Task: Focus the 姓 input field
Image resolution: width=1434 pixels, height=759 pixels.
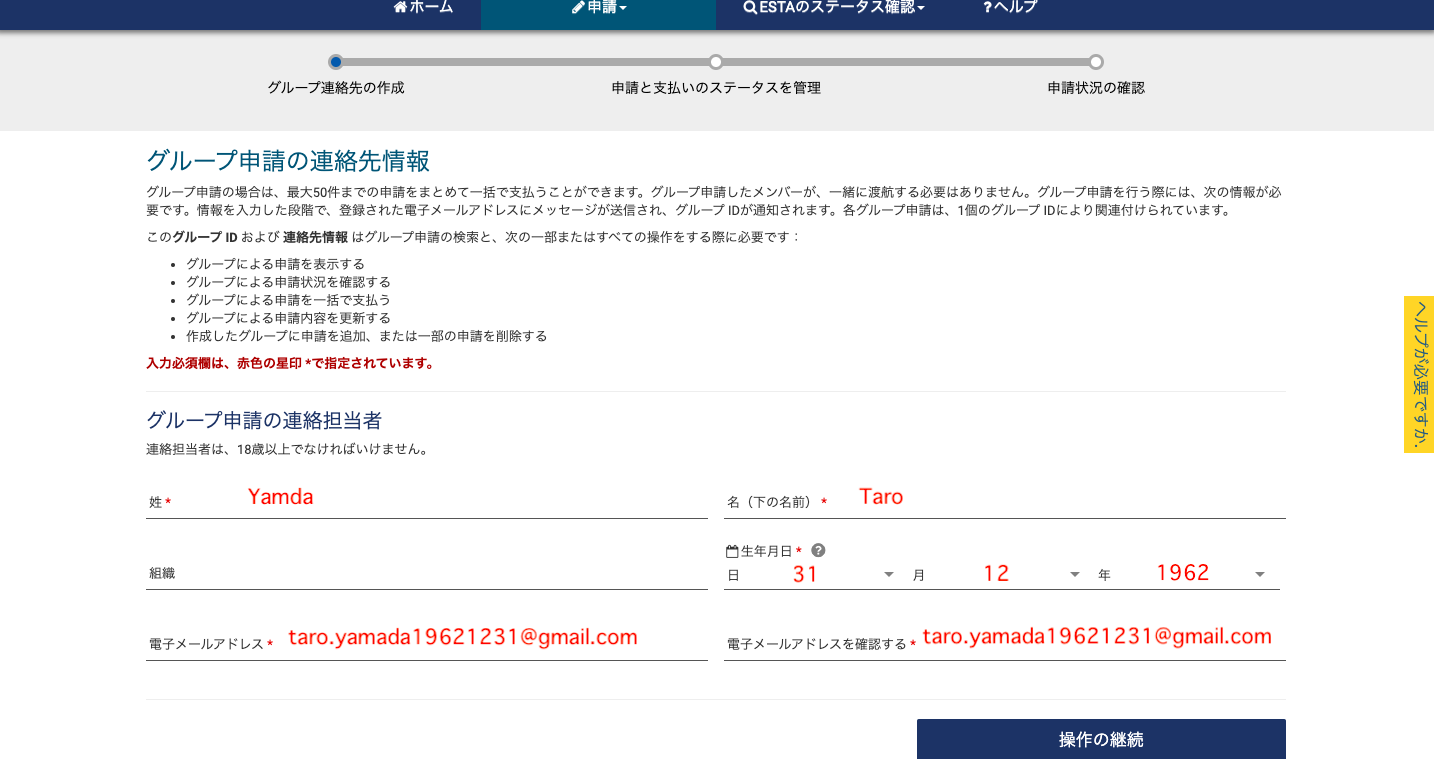Action: click(427, 500)
